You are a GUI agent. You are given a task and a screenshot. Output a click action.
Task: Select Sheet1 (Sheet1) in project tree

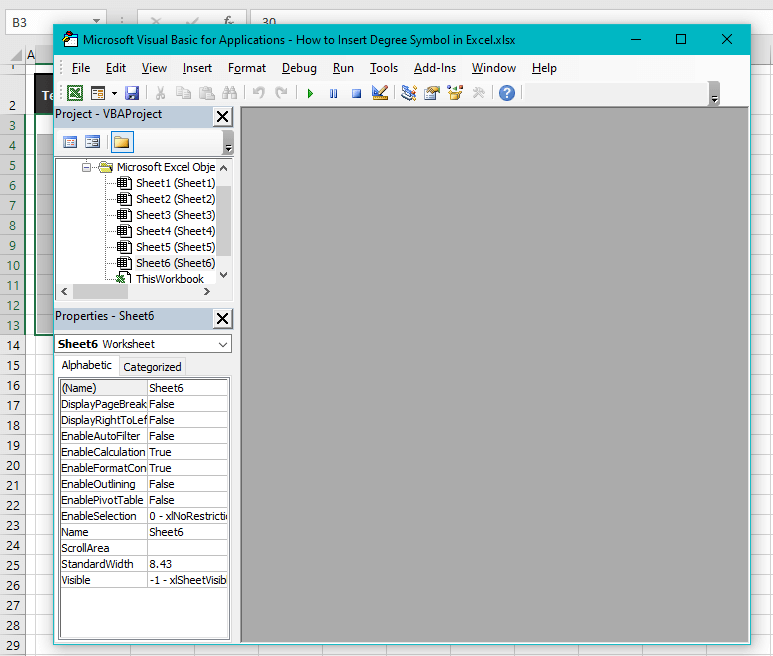click(176, 183)
